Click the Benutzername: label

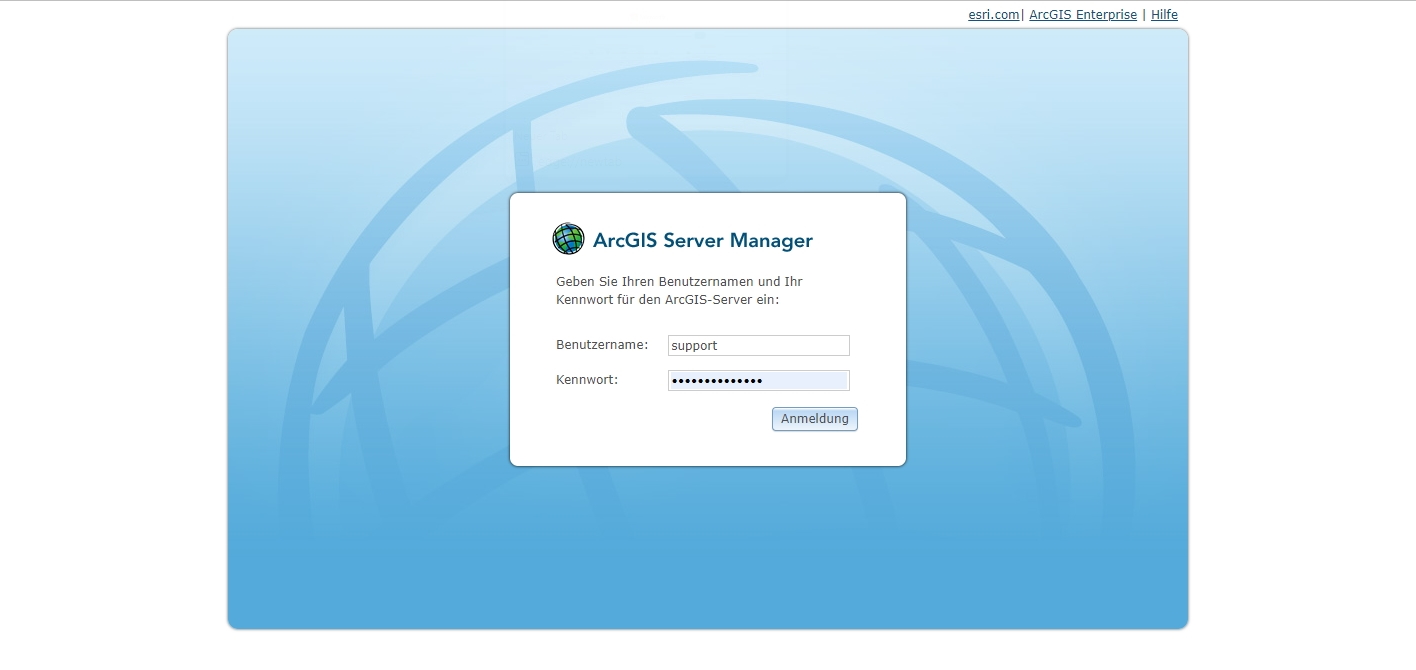click(x=602, y=345)
